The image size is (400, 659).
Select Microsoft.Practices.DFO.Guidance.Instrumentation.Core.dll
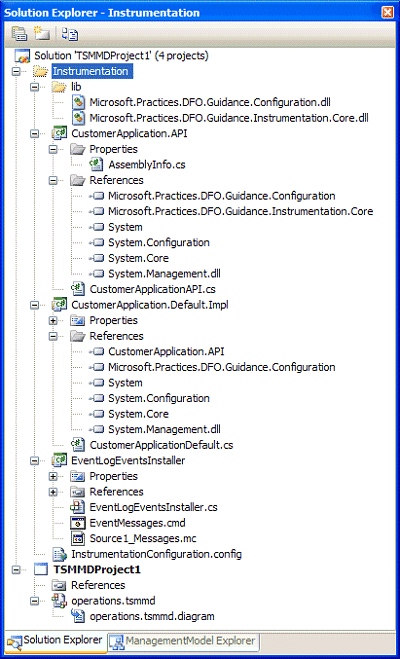229,118
